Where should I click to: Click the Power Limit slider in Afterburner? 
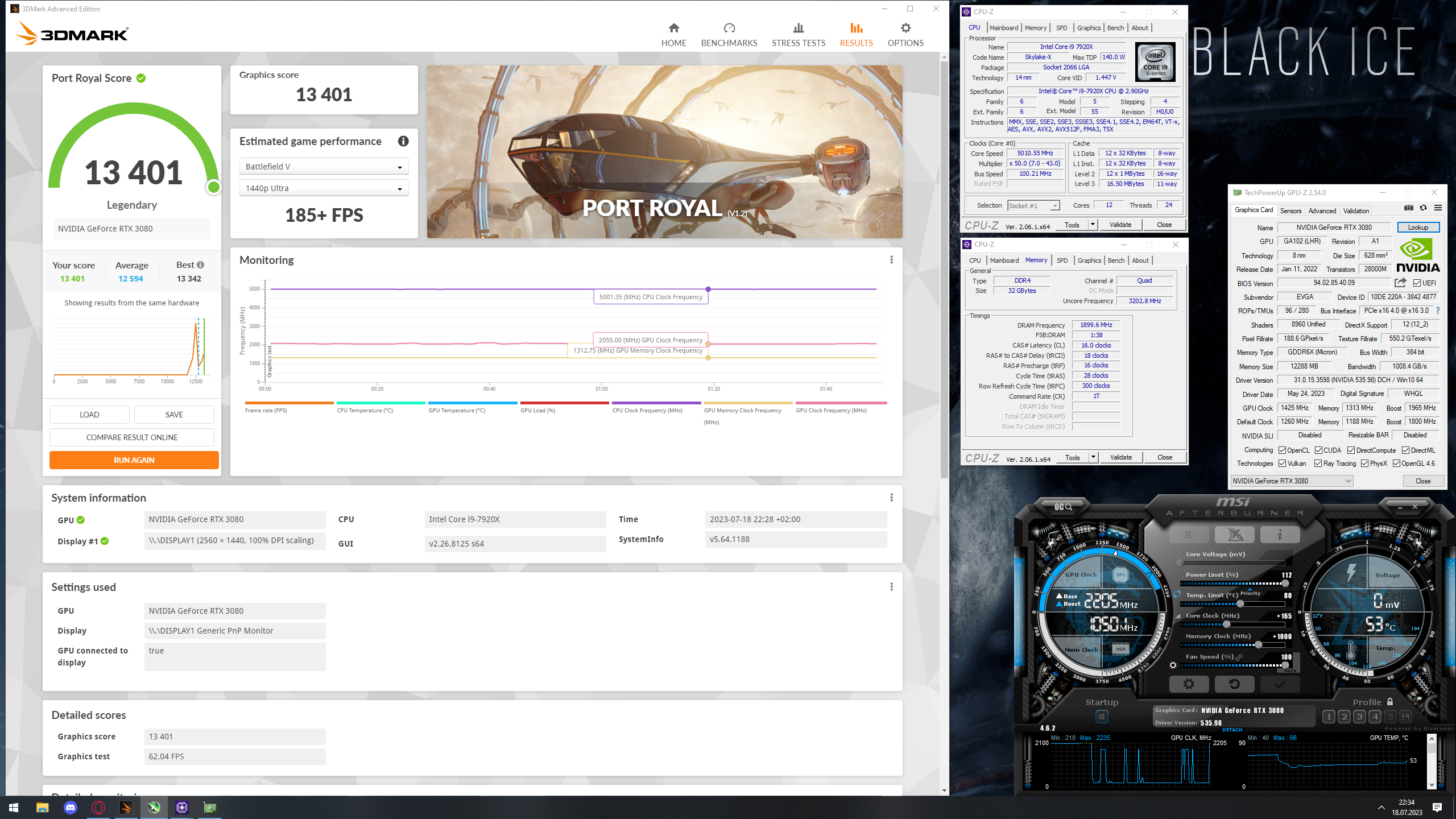point(1233,584)
